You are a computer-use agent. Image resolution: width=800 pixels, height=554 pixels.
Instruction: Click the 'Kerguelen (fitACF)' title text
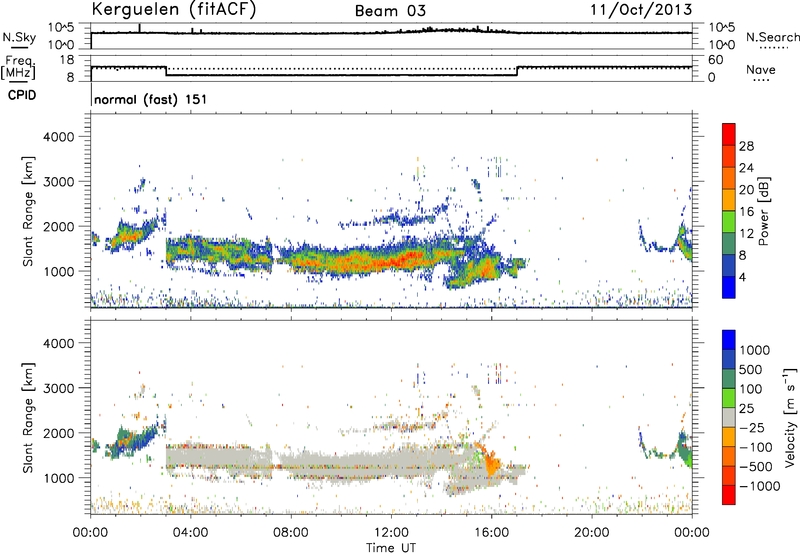coord(173,10)
